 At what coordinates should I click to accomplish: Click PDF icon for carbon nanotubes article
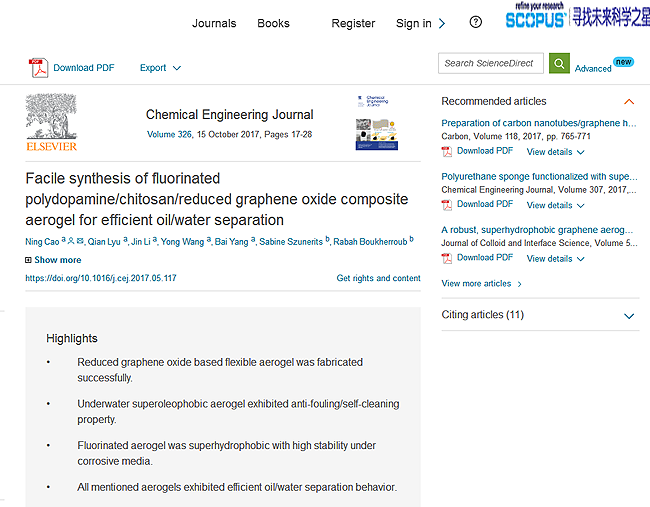[447, 152]
